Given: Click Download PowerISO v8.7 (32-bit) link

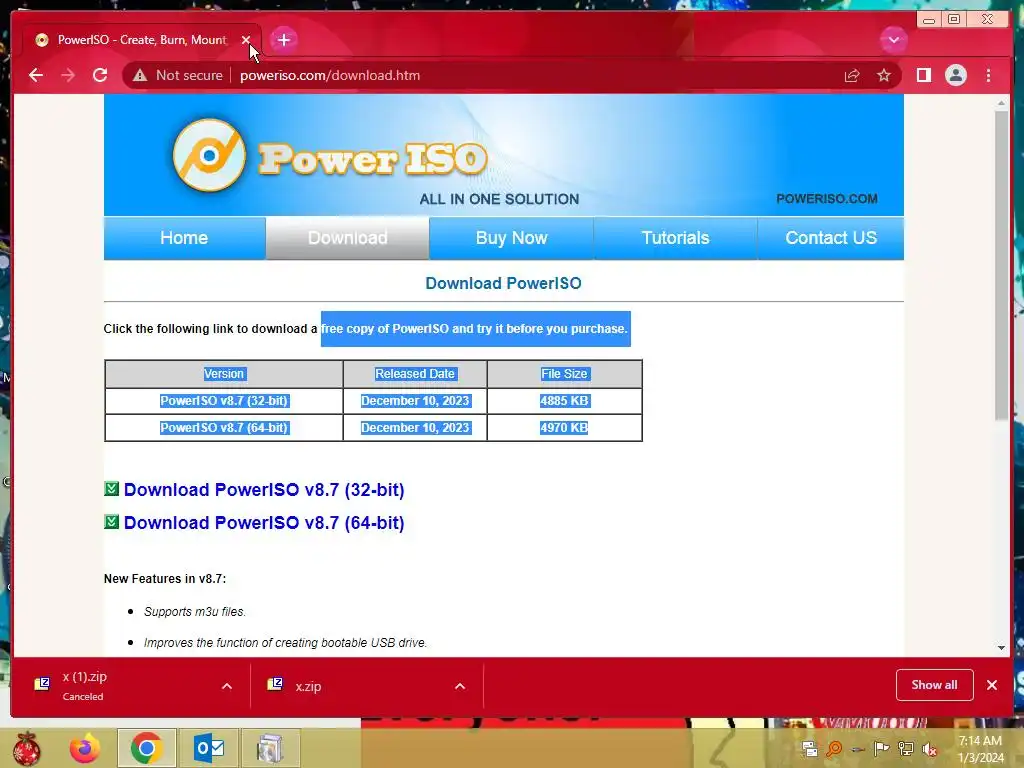Looking at the screenshot, I should click(264, 490).
